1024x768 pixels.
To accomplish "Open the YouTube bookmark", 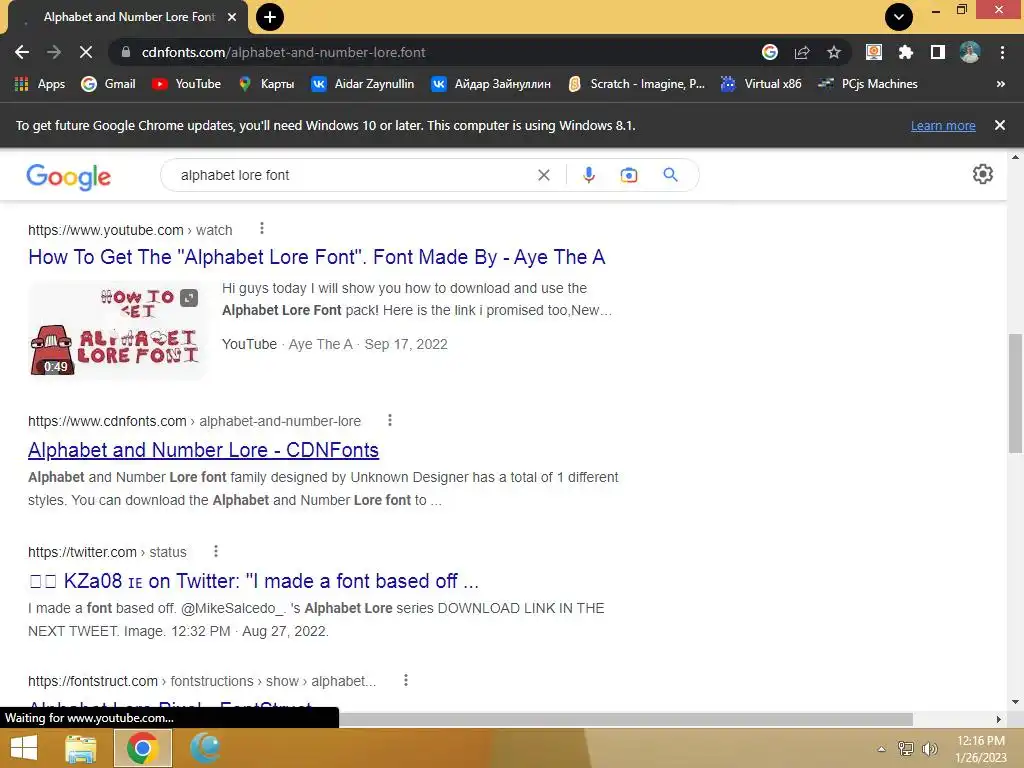I will 187,84.
